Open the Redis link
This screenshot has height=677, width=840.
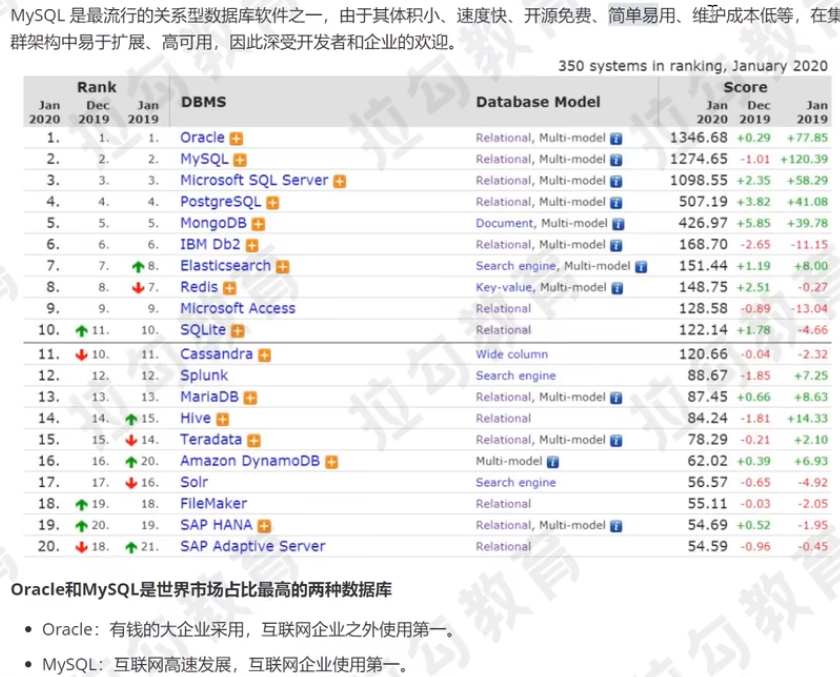pos(199,287)
